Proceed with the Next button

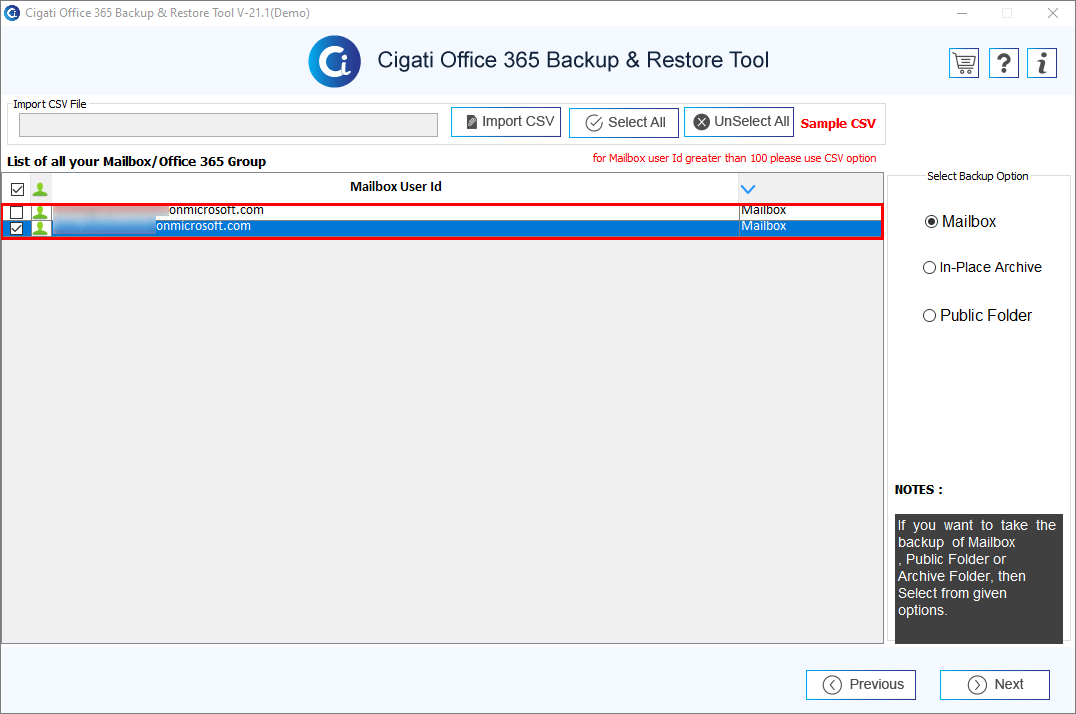(994, 684)
